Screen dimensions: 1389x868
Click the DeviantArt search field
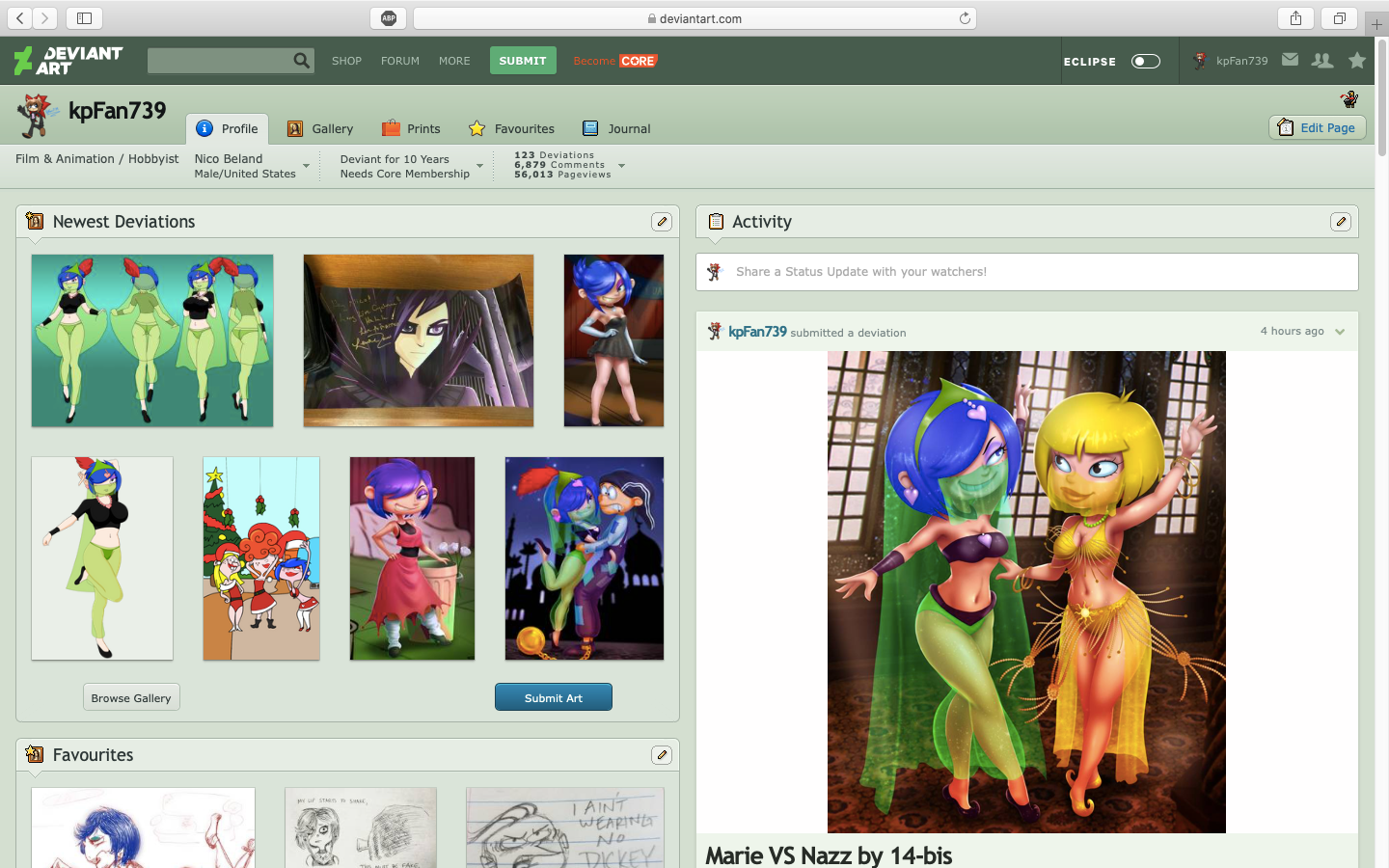(220, 61)
